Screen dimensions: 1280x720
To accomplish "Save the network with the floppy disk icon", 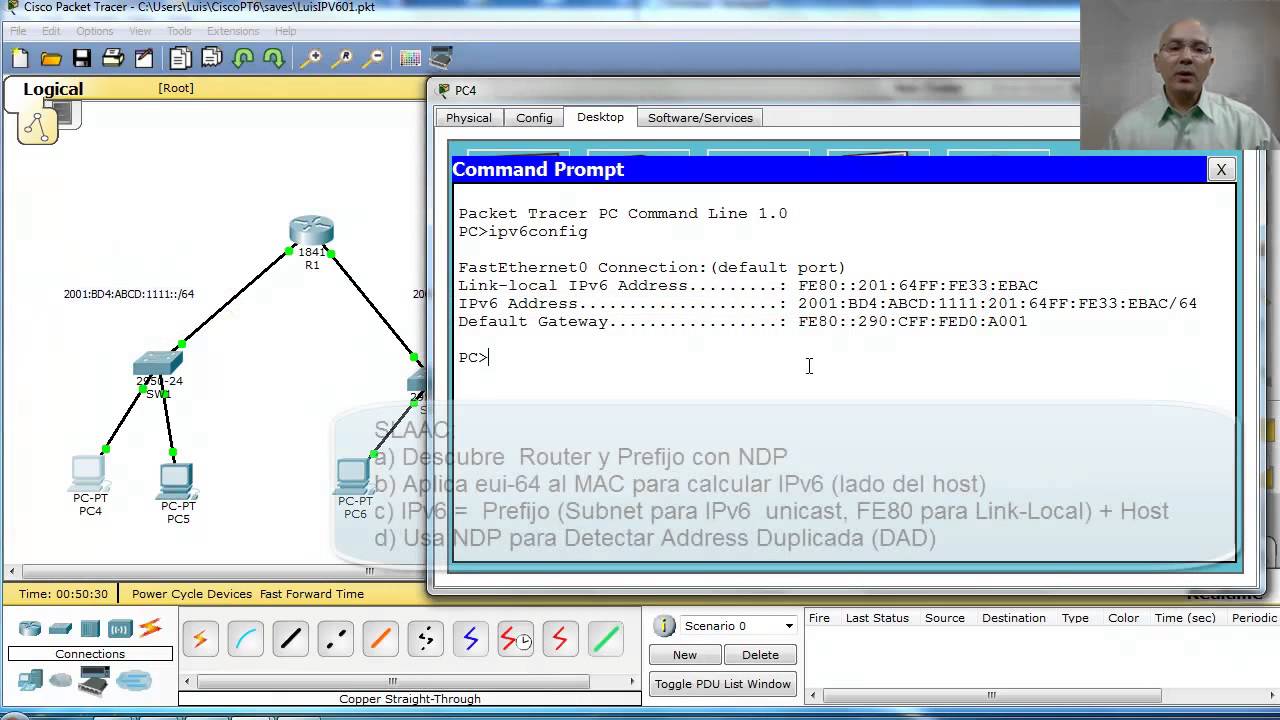I will [x=82, y=59].
